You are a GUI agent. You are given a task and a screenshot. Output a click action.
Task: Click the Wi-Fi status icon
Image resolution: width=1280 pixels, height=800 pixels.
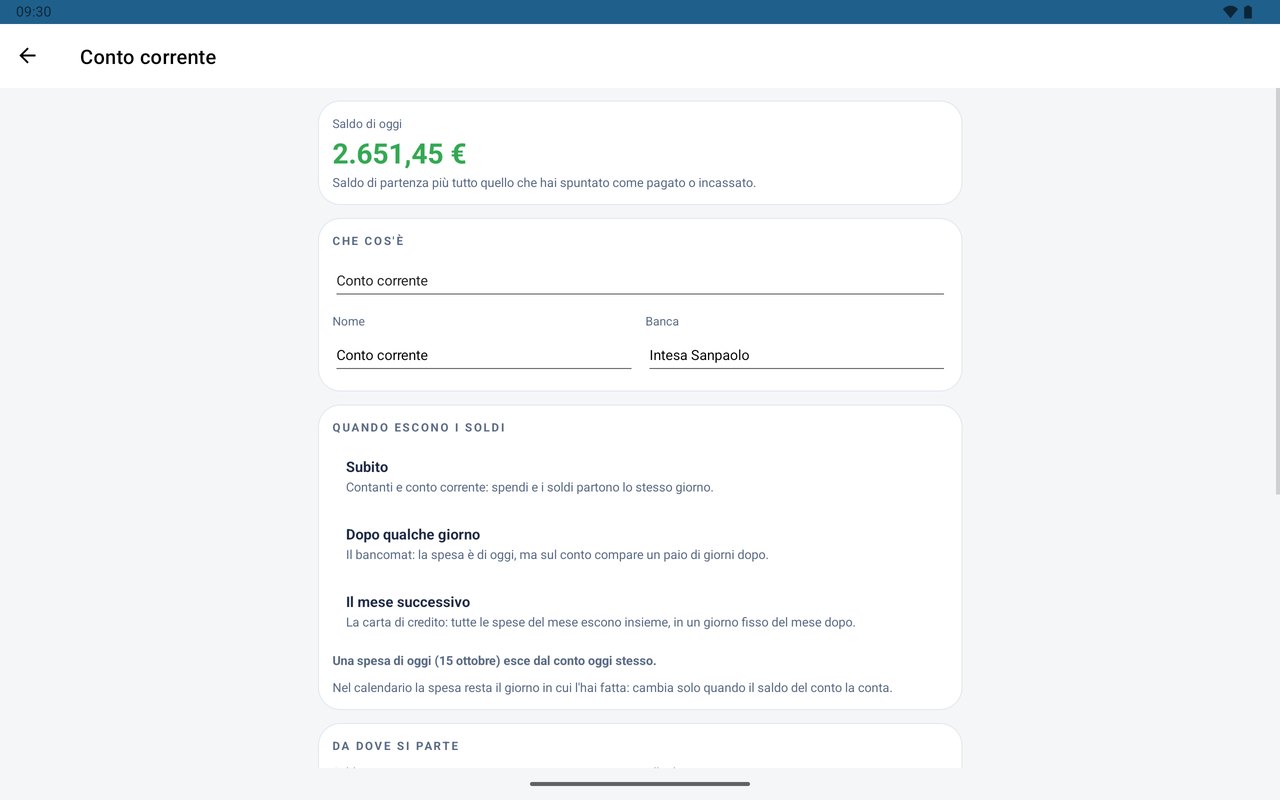point(1230,12)
